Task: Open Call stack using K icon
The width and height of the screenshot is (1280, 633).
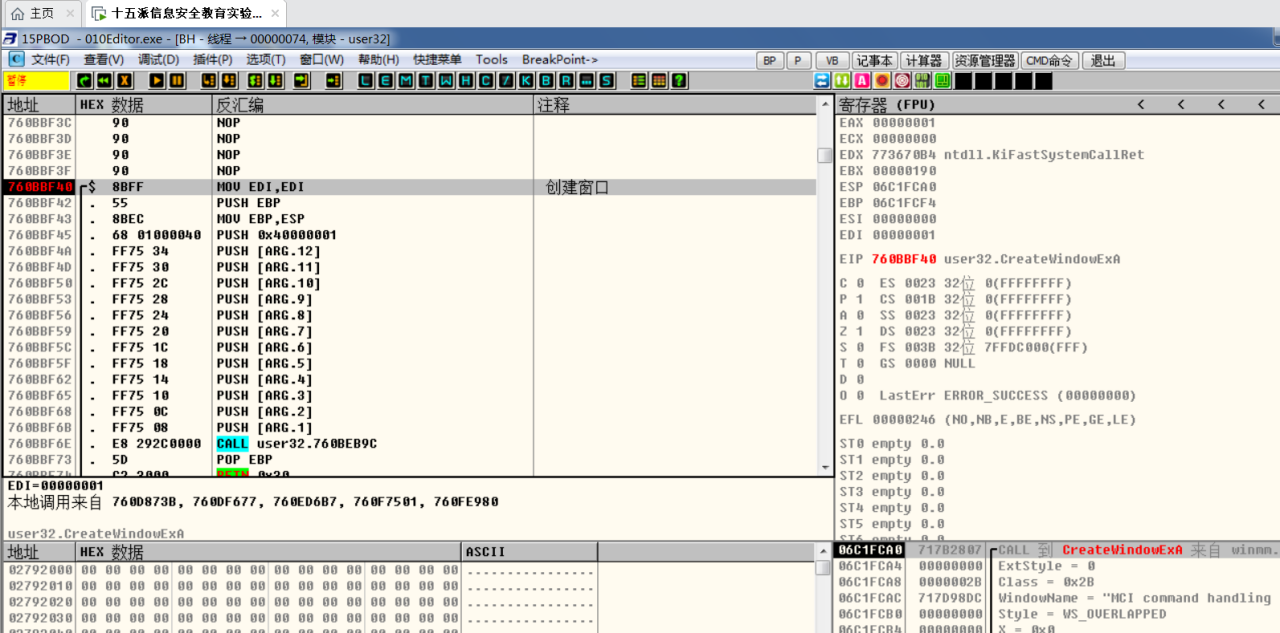Action: point(526,80)
